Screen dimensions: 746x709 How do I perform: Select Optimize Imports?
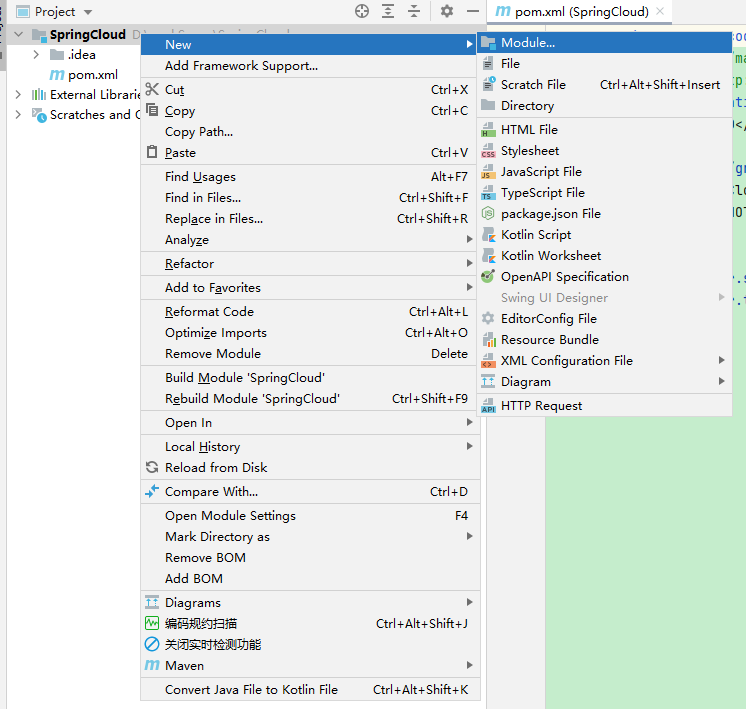pos(310,333)
